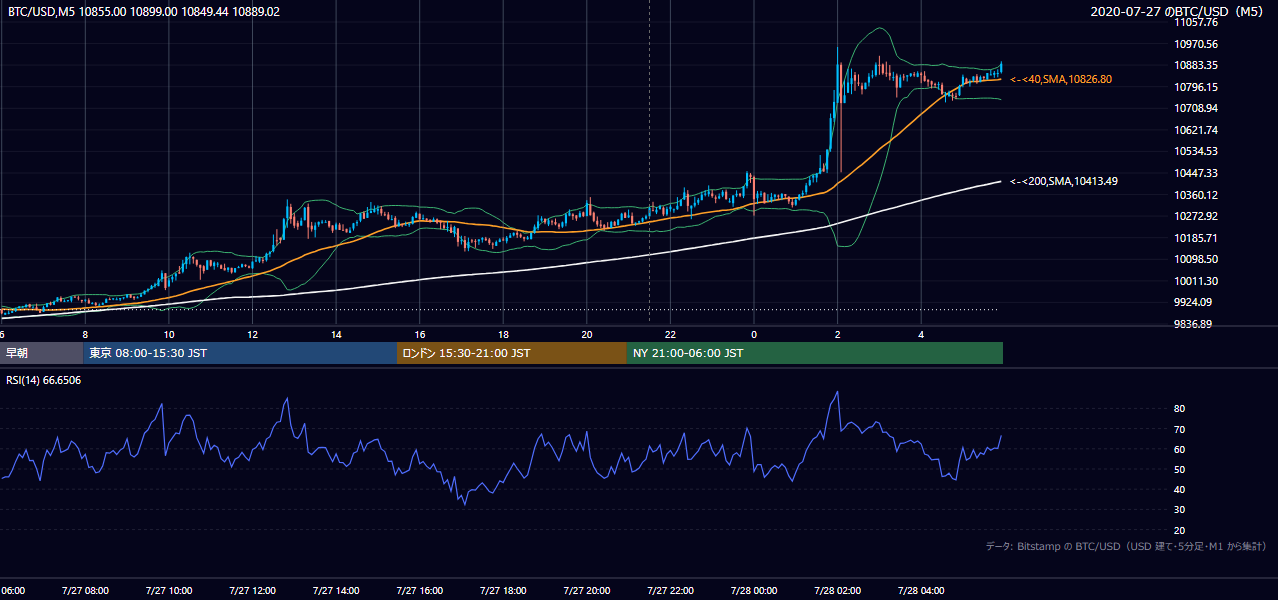This screenshot has height=600, width=1278.
Task: Click RSI axis level 50
Action: 1179,469
